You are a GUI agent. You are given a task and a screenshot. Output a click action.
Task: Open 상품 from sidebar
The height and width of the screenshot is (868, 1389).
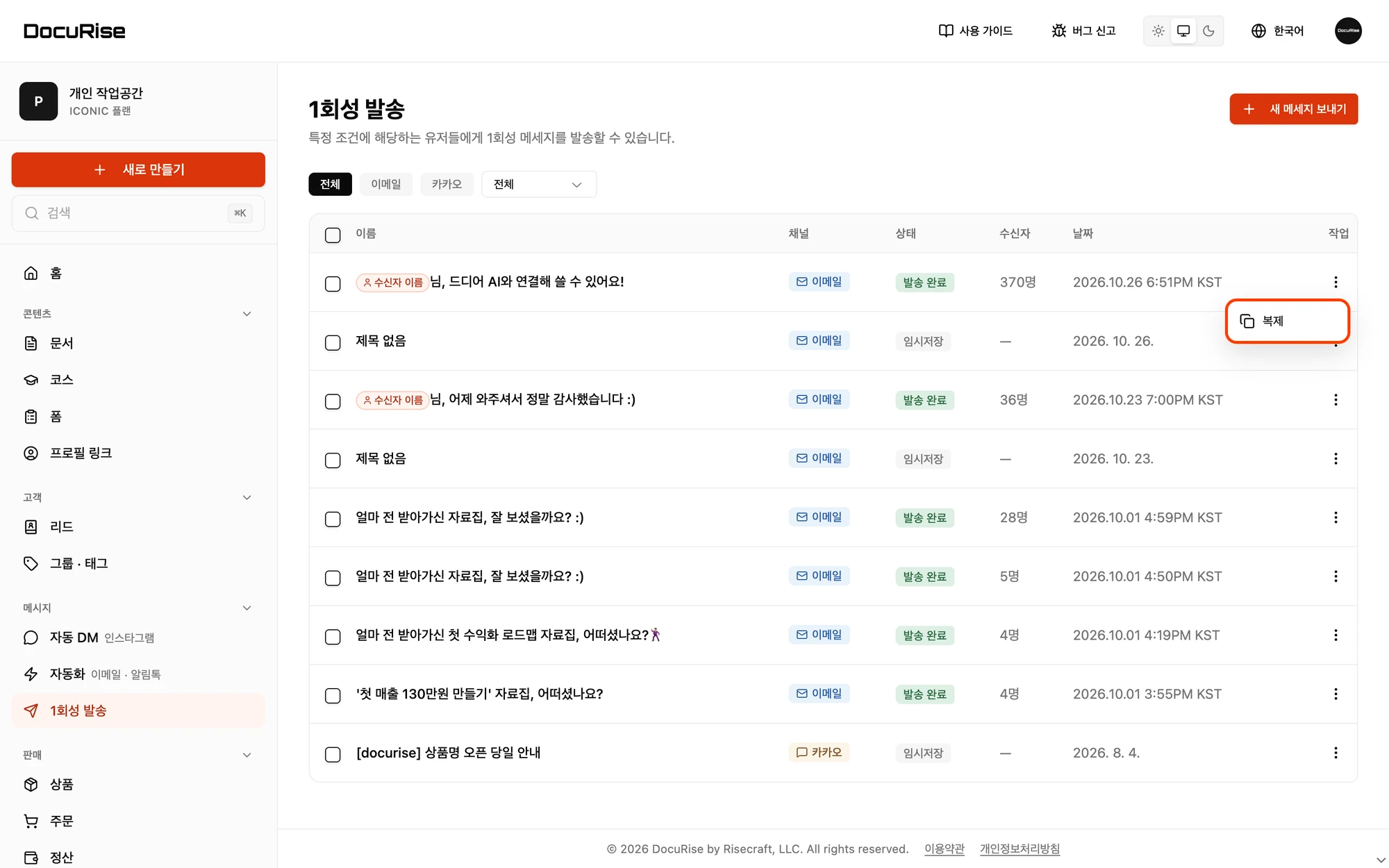point(138,784)
